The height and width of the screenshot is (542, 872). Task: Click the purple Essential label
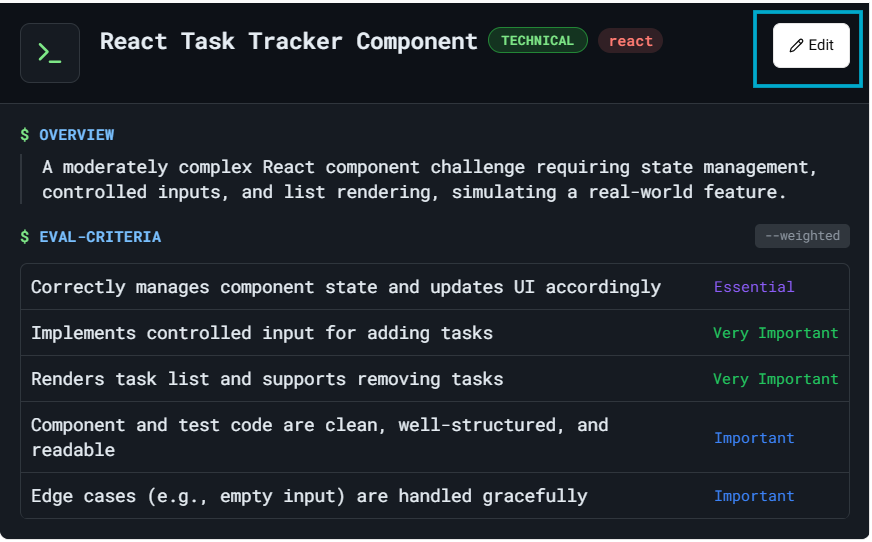(x=754, y=287)
